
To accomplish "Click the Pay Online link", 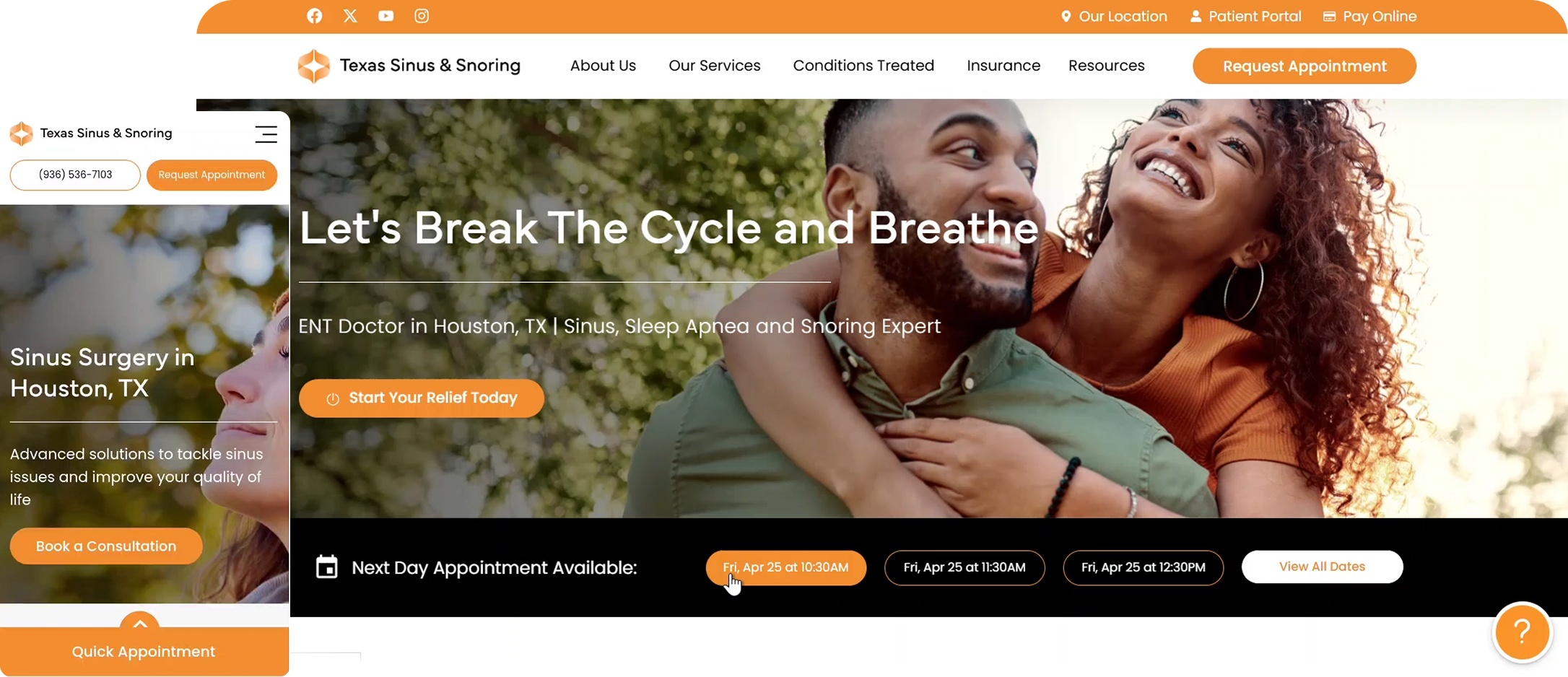I will pyautogui.click(x=1369, y=16).
